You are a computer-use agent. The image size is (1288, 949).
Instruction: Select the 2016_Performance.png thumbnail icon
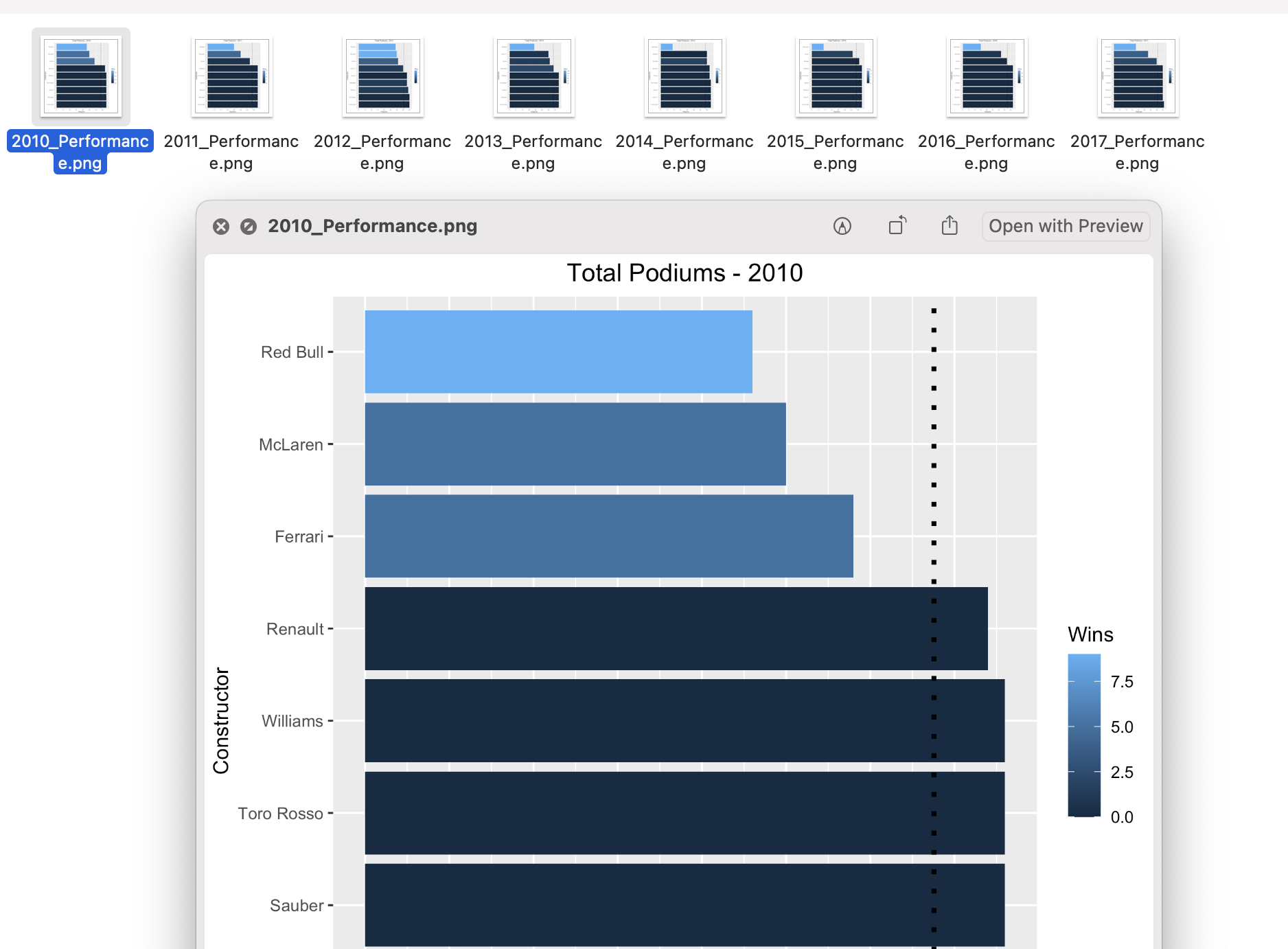987,76
